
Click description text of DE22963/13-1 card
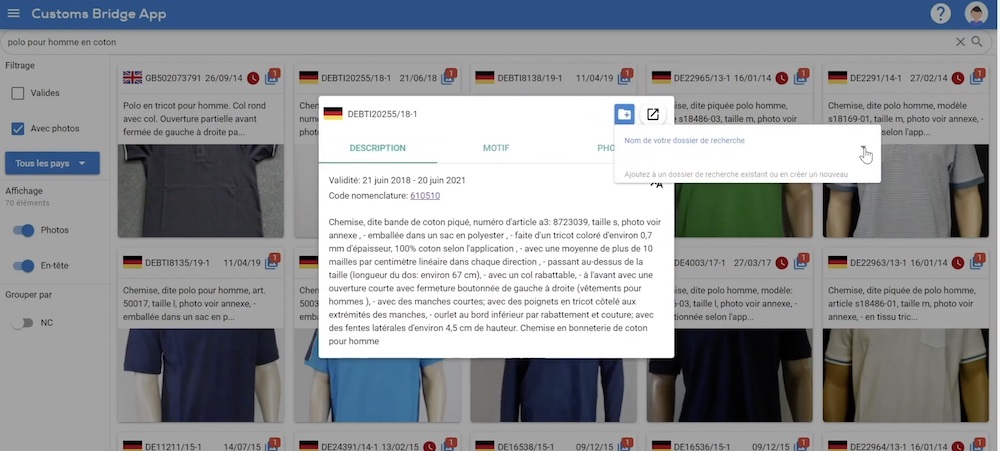[x=904, y=303]
